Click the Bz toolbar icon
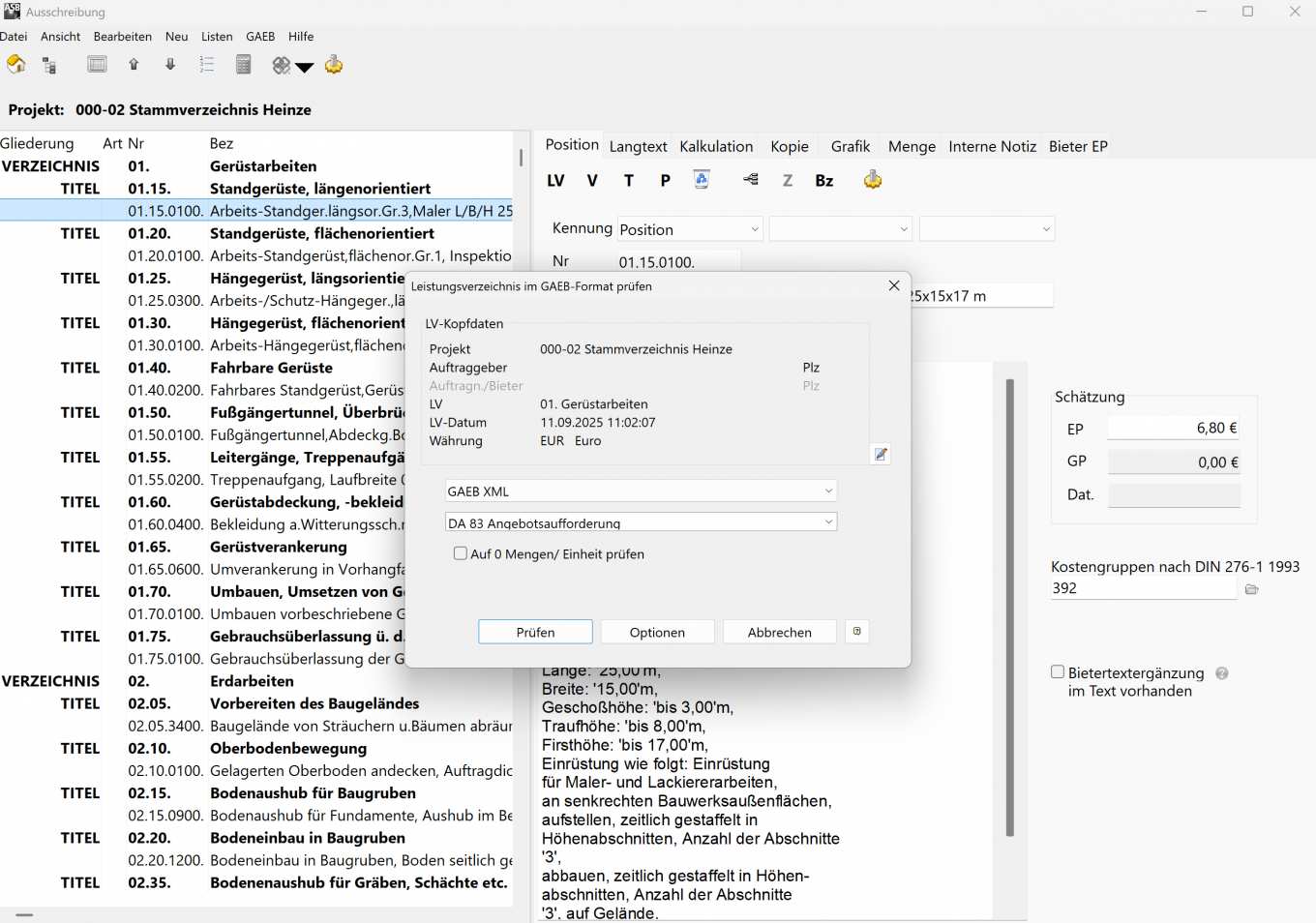The width and height of the screenshot is (1316, 923). pos(823,181)
